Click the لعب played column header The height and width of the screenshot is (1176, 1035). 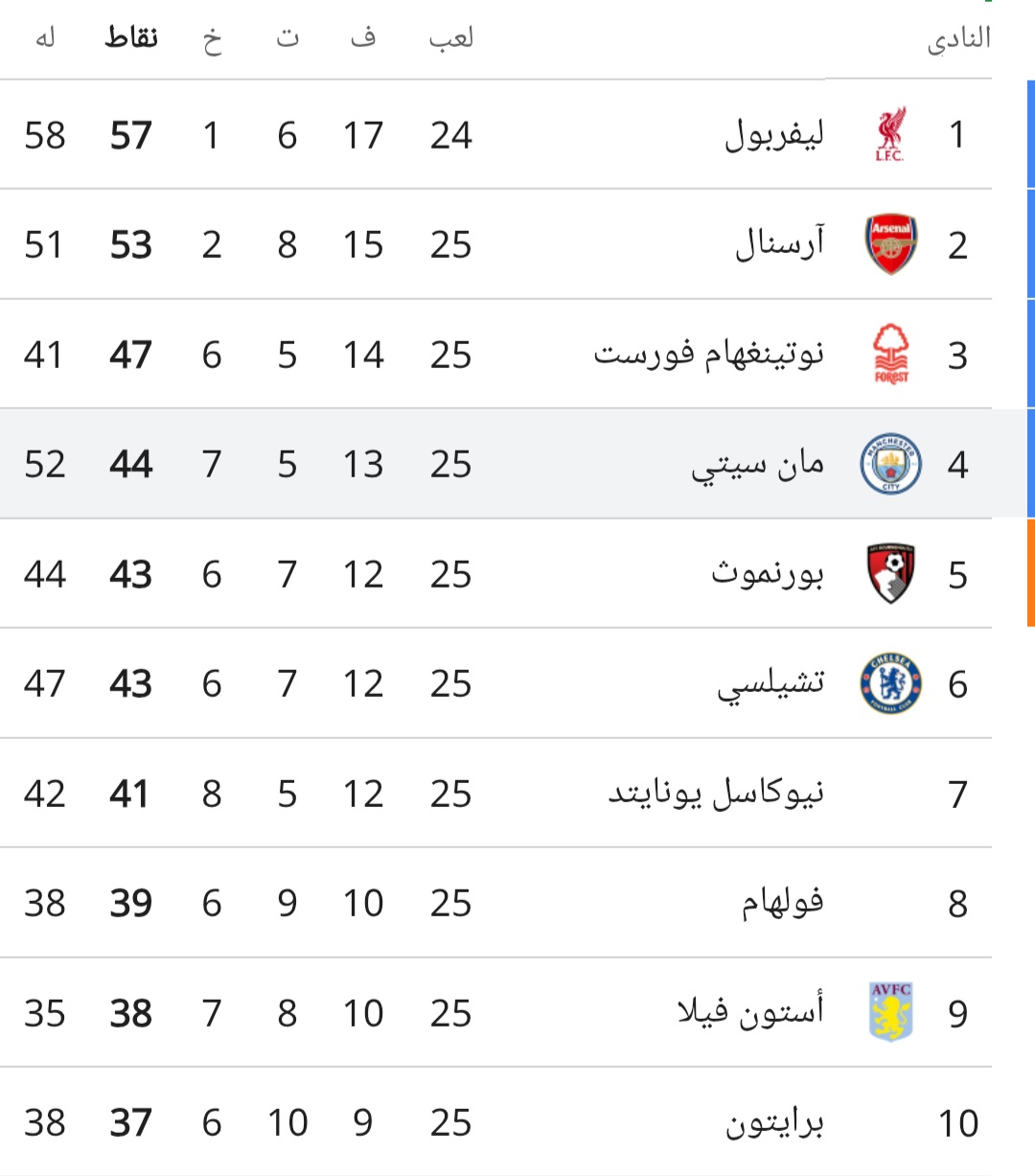(450, 37)
